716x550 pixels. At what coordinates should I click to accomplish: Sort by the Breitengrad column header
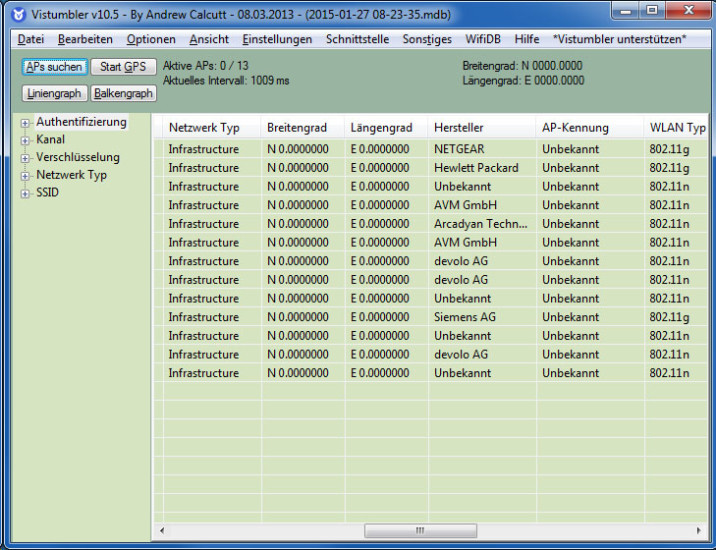tap(297, 128)
